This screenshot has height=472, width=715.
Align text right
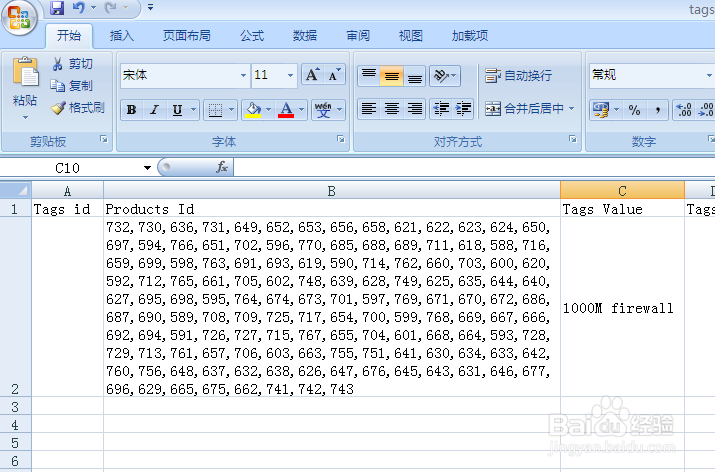click(x=414, y=109)
